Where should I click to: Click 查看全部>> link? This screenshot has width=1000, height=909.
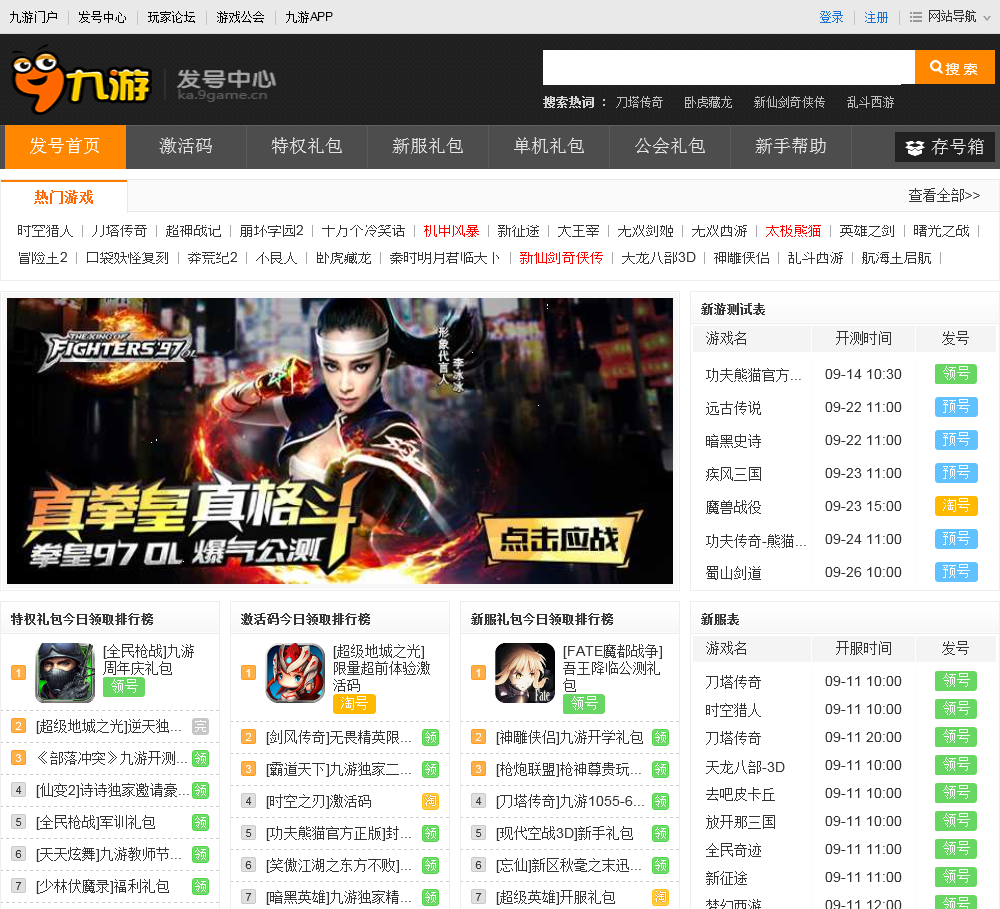click(944, 195)
